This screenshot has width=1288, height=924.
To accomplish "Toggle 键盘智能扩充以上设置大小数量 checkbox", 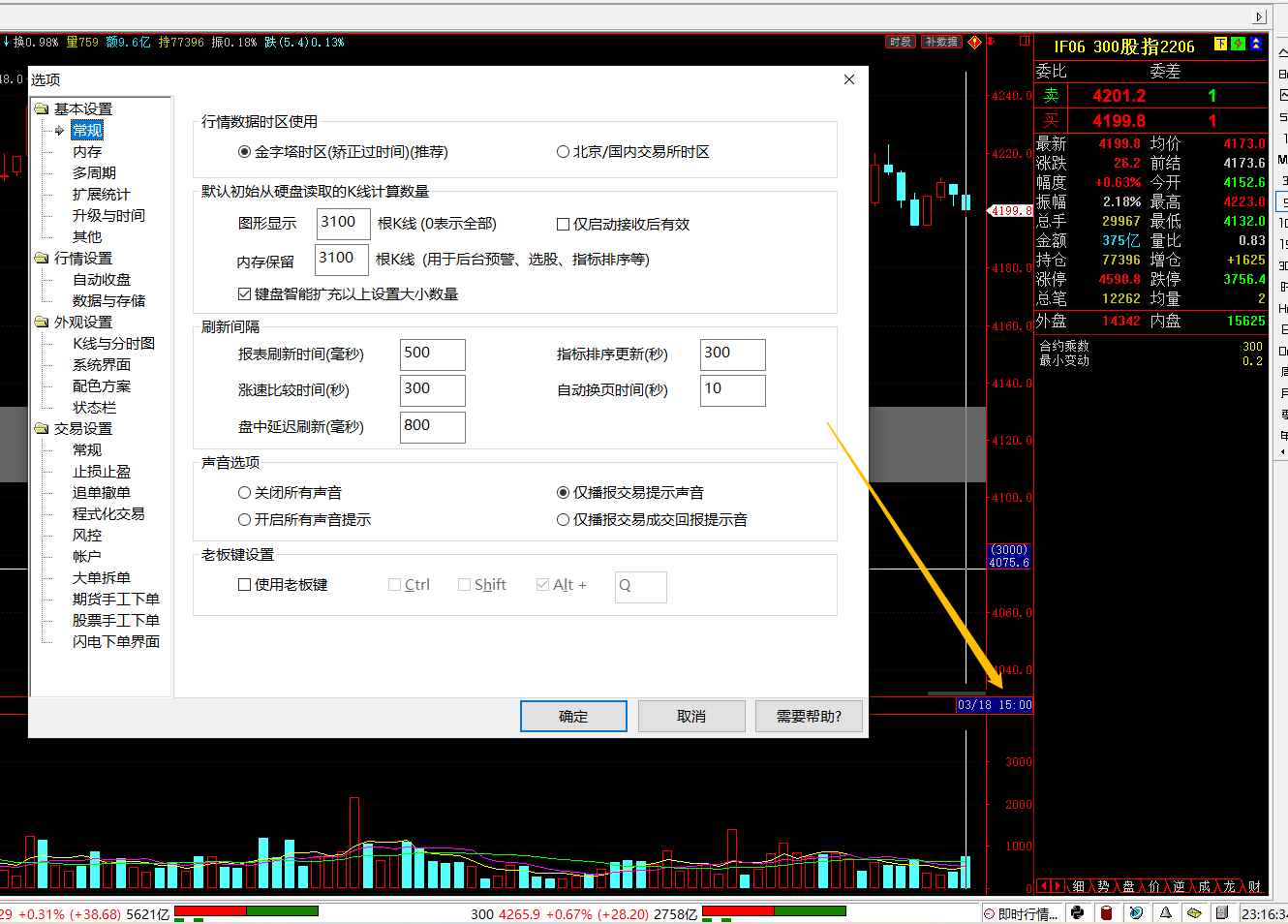I will point(348,293).
